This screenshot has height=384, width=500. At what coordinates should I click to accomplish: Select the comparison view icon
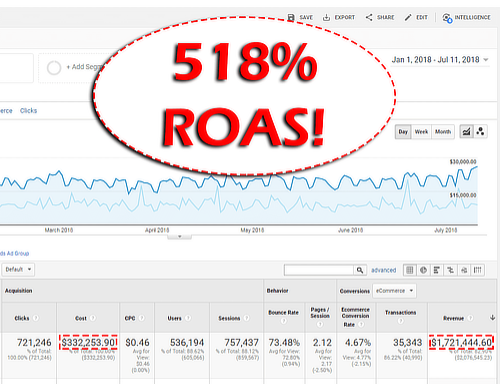coord(450,270)
